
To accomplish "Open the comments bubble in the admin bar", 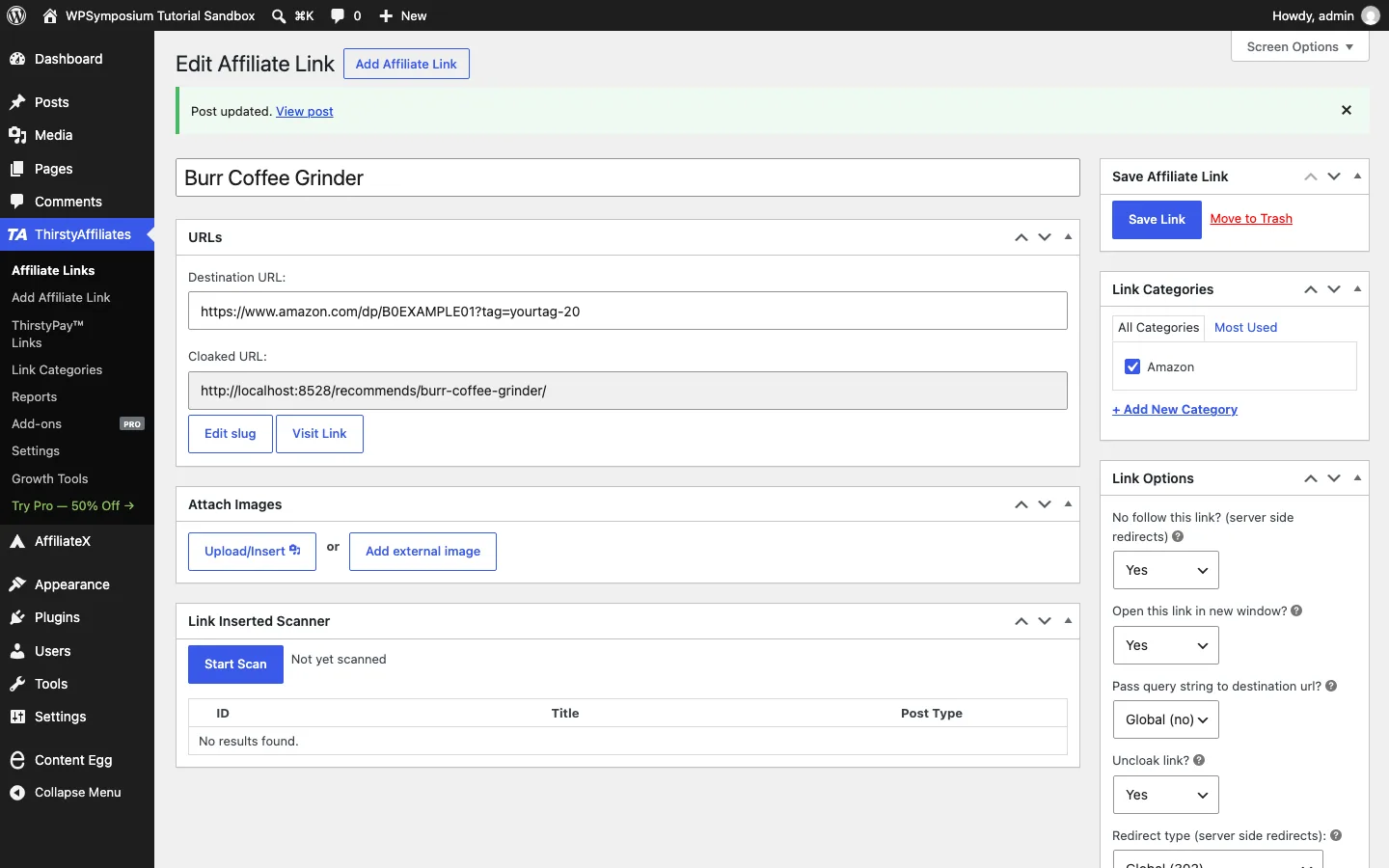I will click(x=338, y=15).
